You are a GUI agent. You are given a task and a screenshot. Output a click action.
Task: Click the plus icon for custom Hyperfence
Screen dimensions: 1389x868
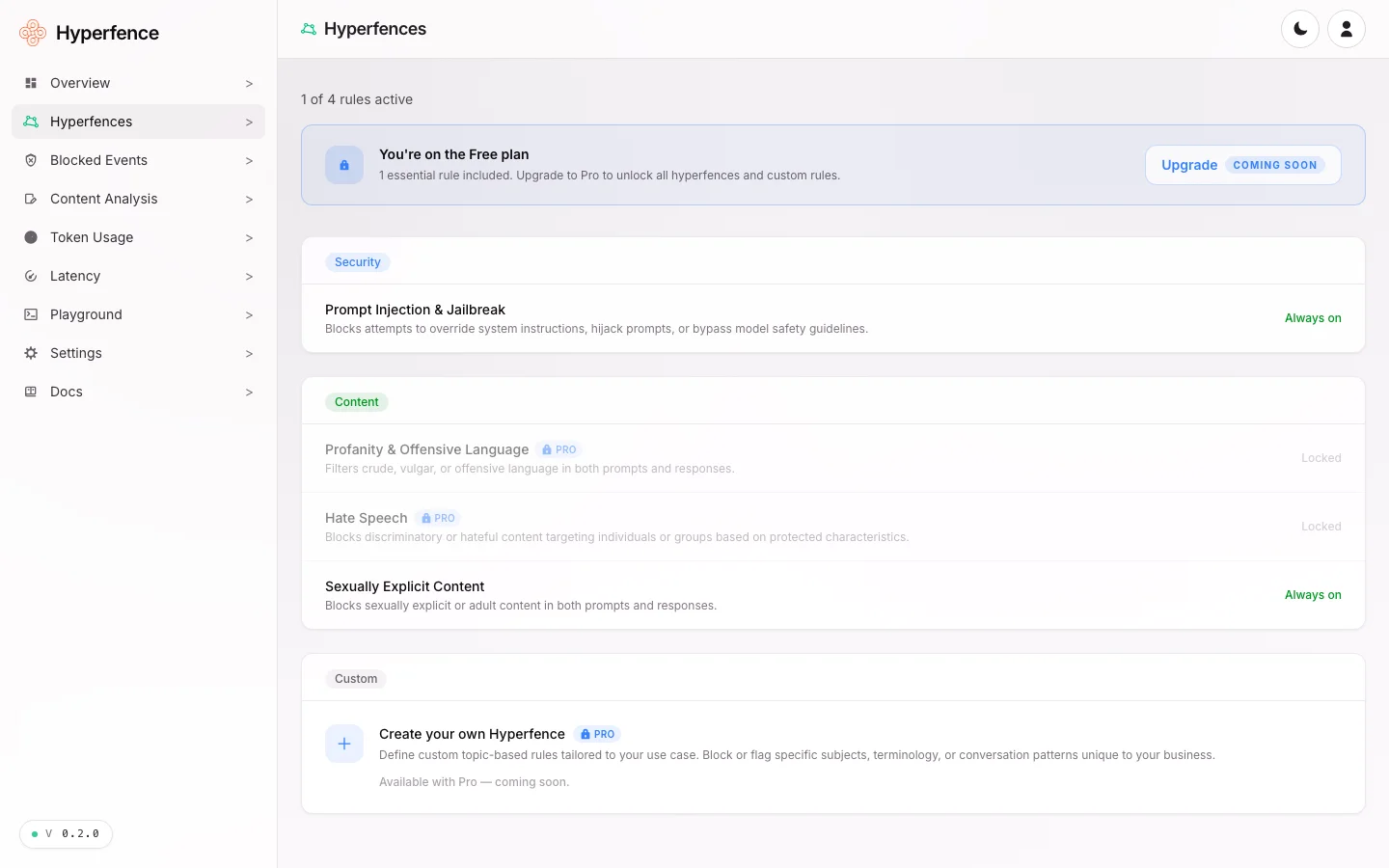pos(344,744)
